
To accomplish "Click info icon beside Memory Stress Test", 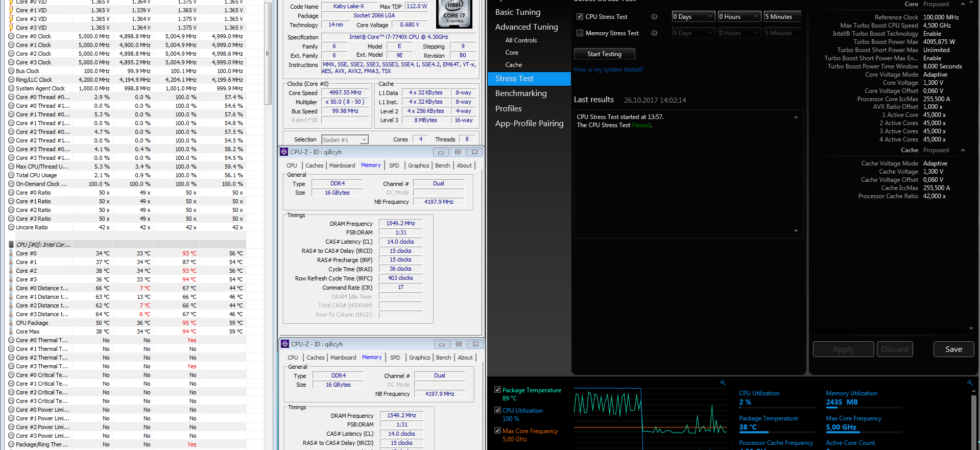I will coord(654,33).
